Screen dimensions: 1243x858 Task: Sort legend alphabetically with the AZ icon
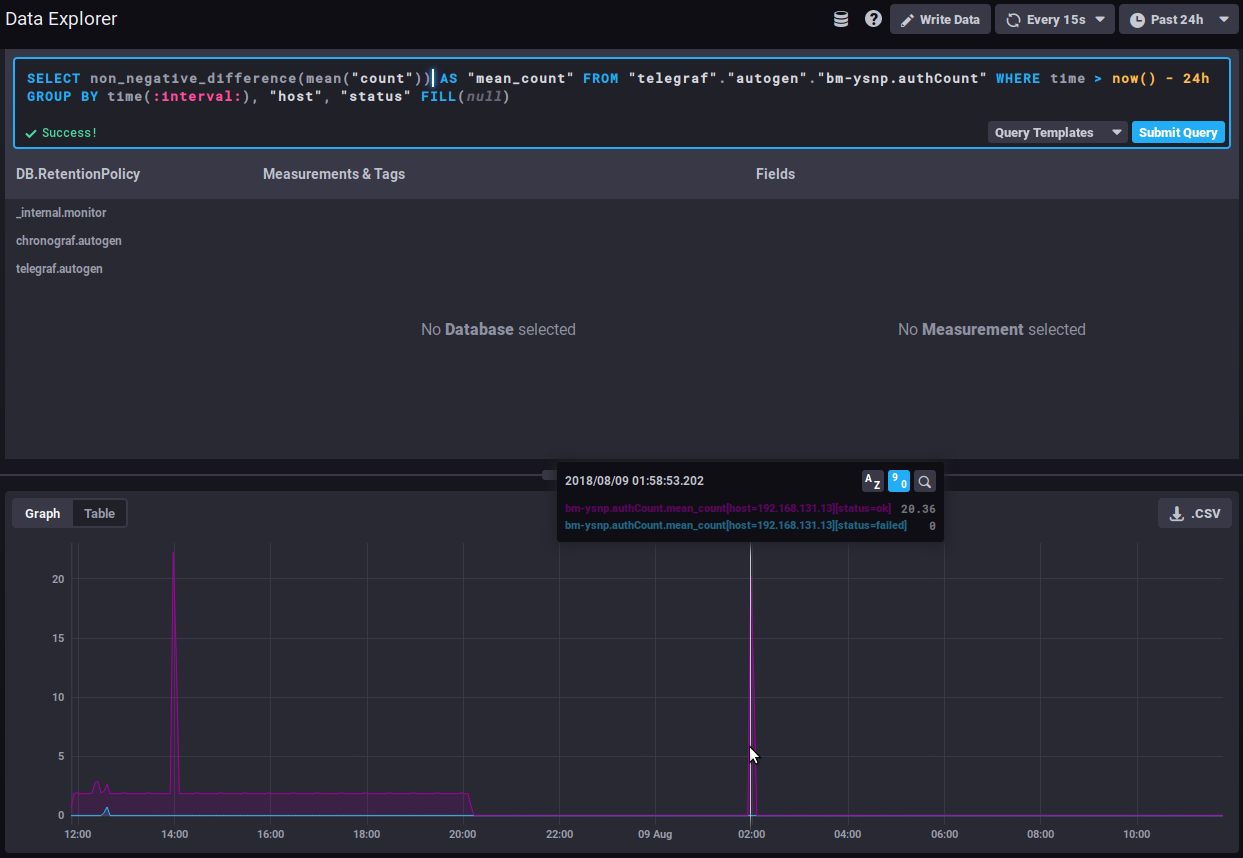(872, 481)
